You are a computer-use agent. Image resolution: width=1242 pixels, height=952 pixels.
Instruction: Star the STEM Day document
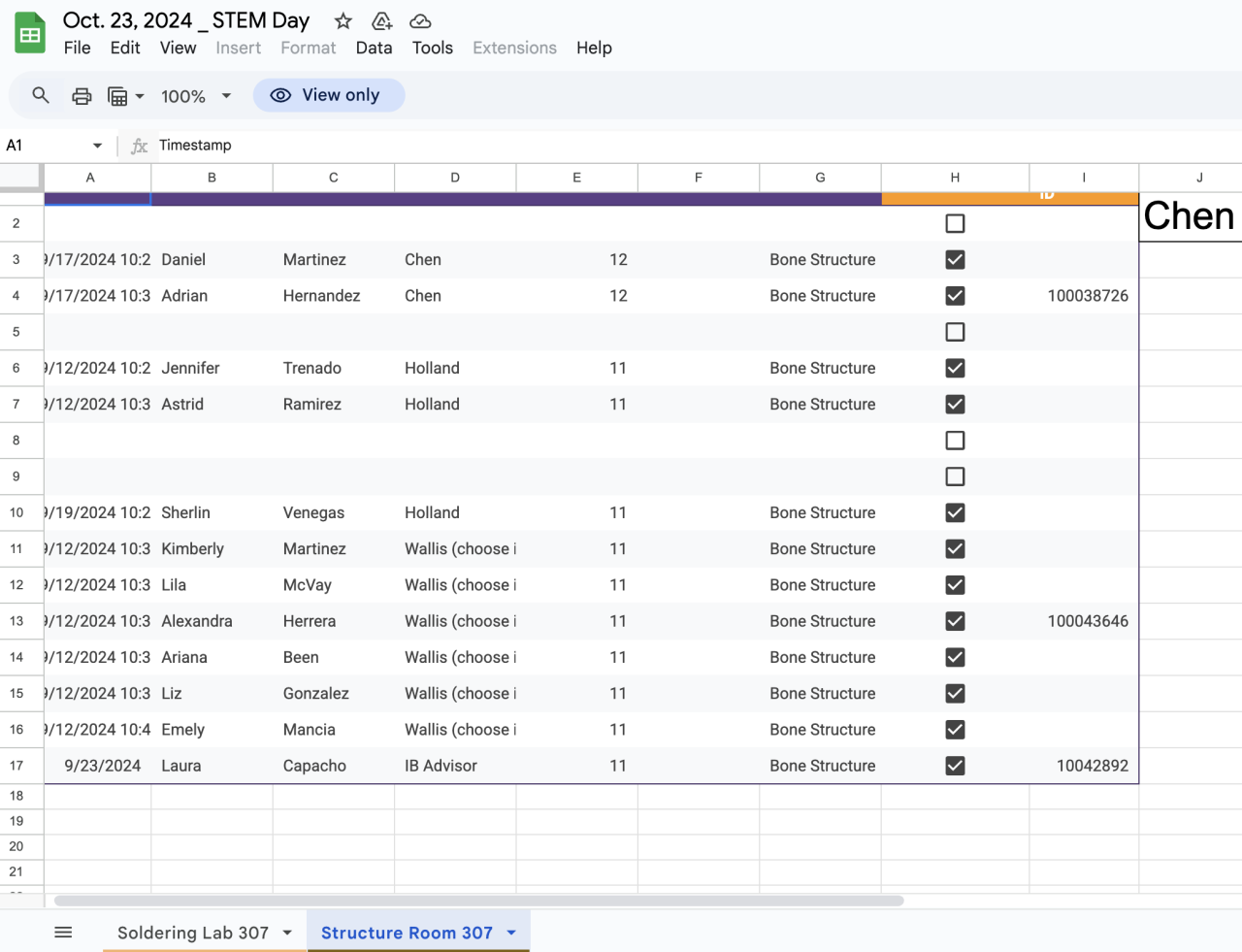click(x=343, y=21)
